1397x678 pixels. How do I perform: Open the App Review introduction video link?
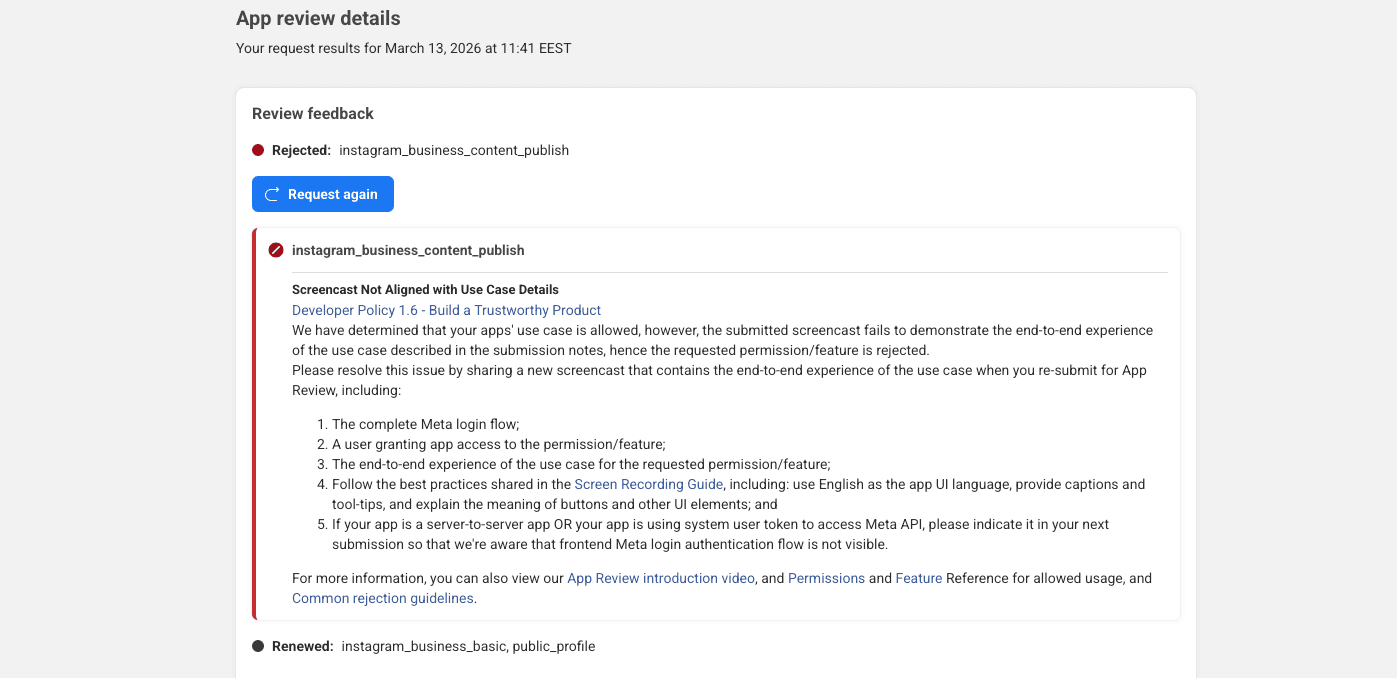click(660, 578)
